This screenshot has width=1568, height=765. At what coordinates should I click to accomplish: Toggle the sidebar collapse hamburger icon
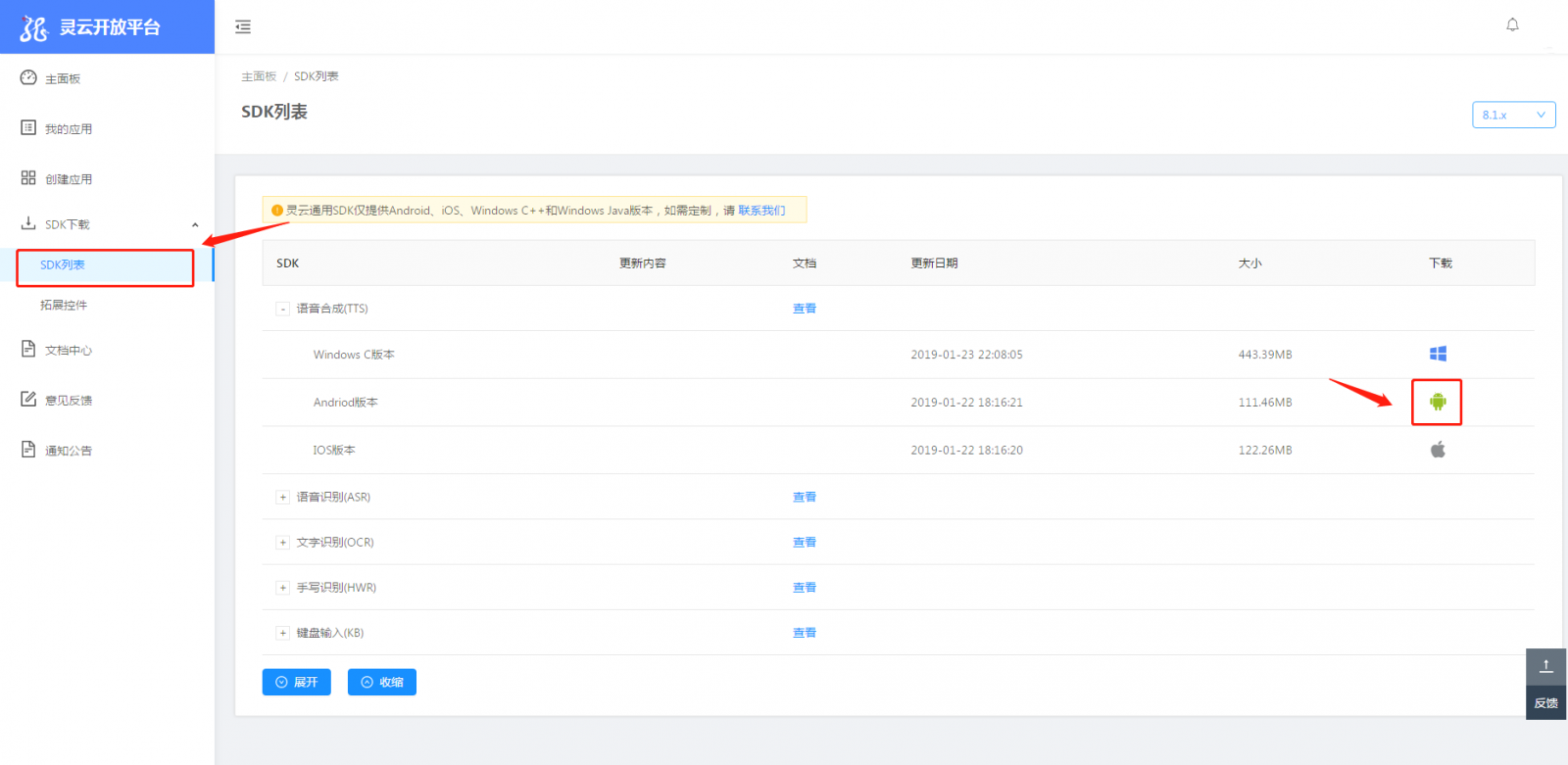point(243,26)
